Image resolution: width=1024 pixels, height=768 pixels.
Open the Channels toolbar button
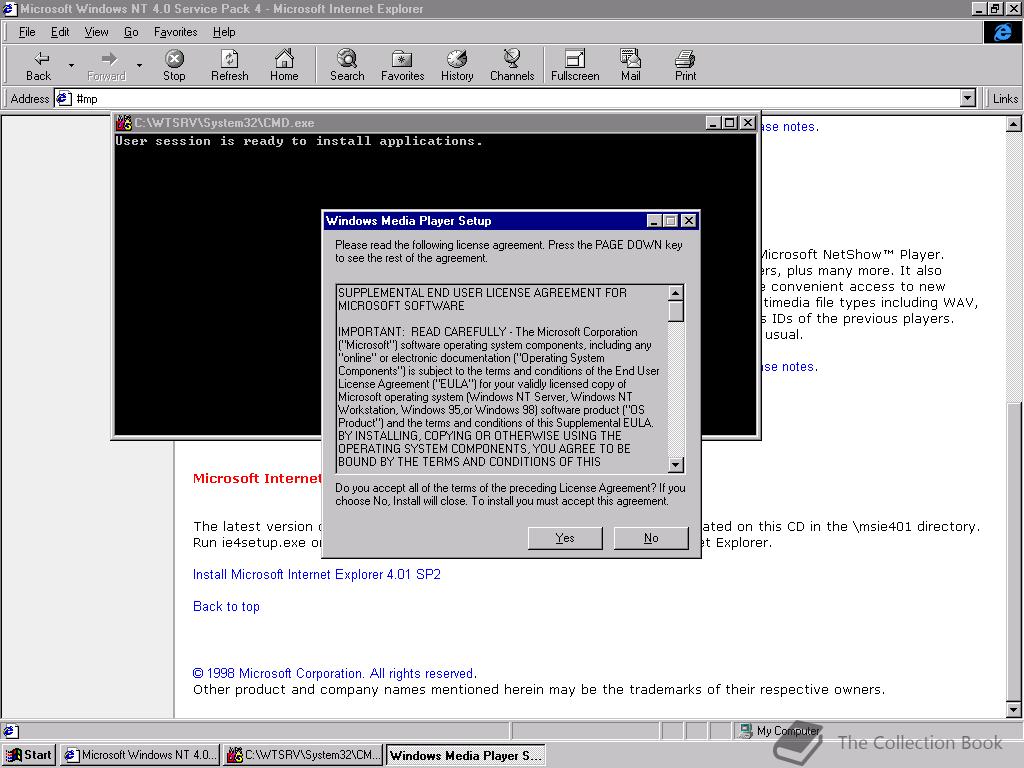coord(512,66)
